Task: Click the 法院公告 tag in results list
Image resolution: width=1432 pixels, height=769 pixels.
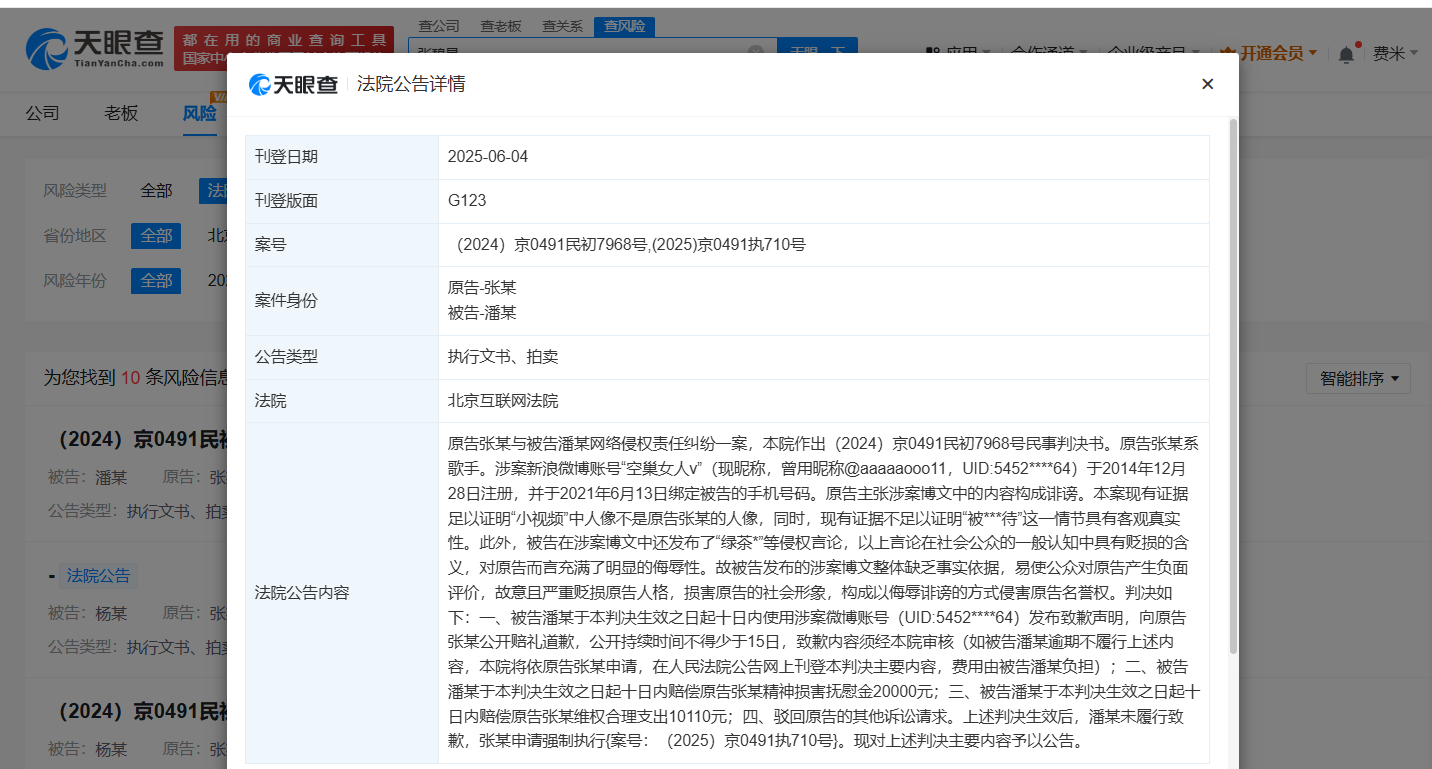Action: point(98,576)
